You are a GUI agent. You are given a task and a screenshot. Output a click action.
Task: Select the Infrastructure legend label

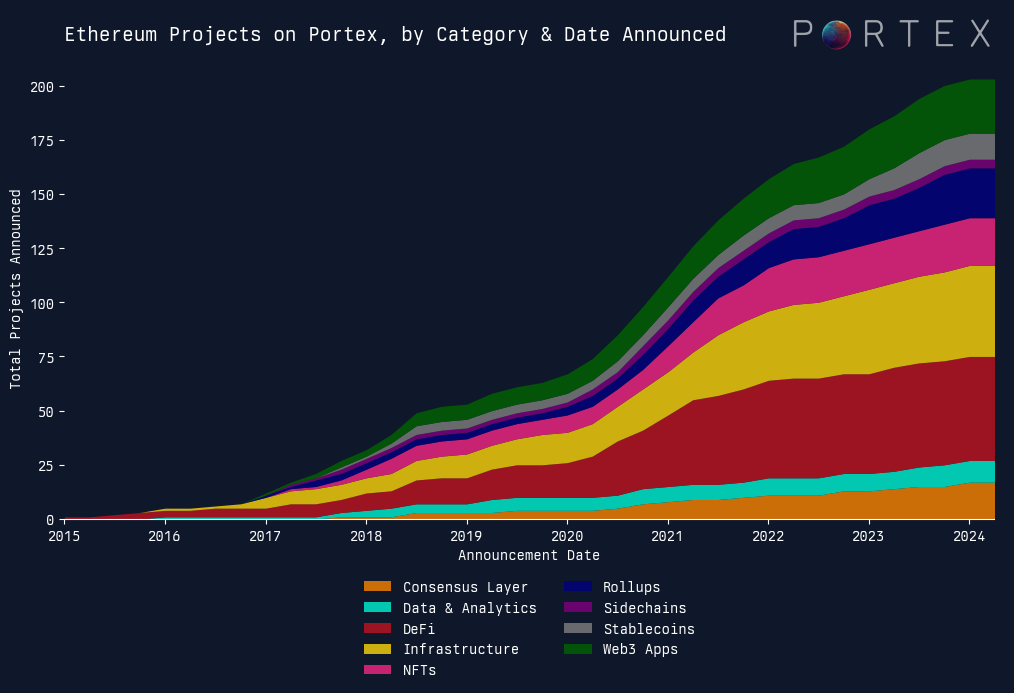460,649
